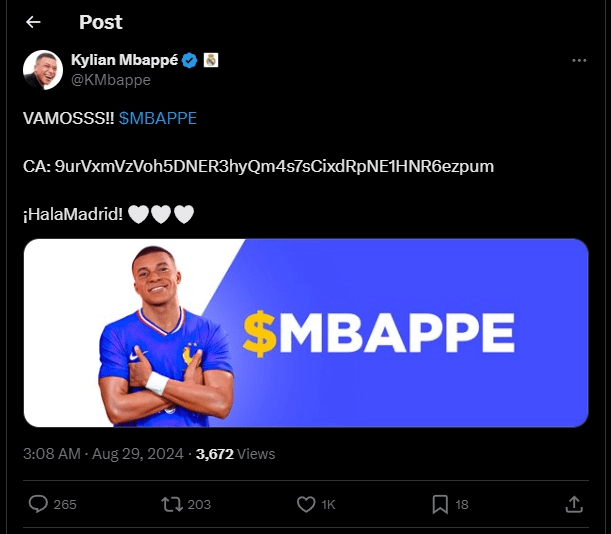The height and width of the screenshot is (534, 611).
Task: Open the three-dot more options menu
Action: pos(579,61)
